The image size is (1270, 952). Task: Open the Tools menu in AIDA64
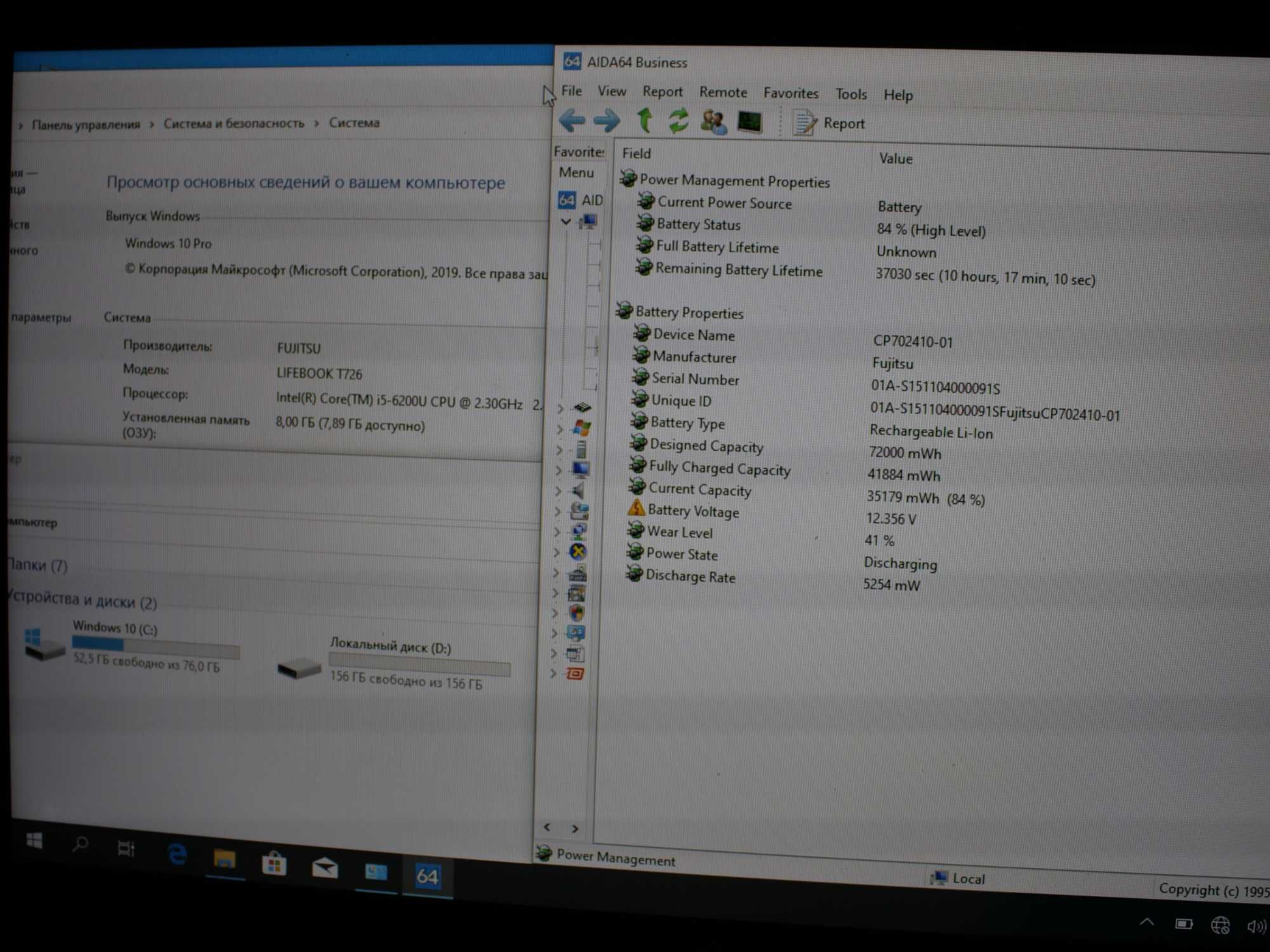pyautogui.click(x=851, y=95)
